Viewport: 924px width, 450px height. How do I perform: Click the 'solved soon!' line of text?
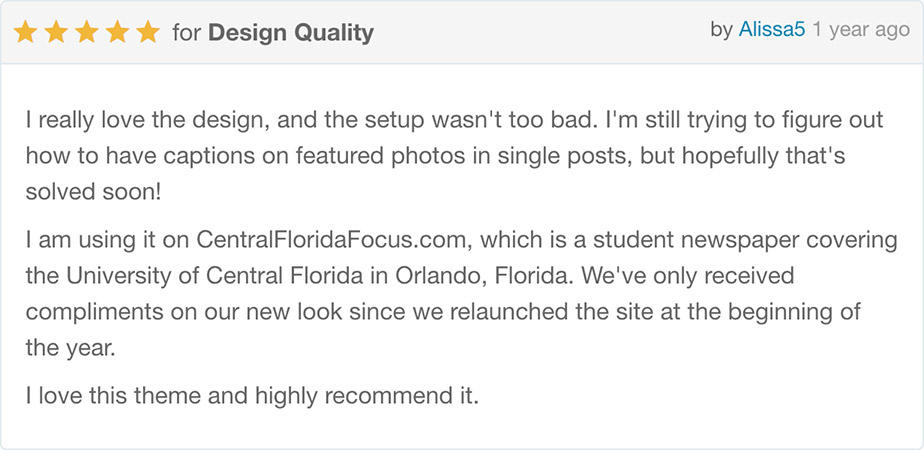[93, 193]
